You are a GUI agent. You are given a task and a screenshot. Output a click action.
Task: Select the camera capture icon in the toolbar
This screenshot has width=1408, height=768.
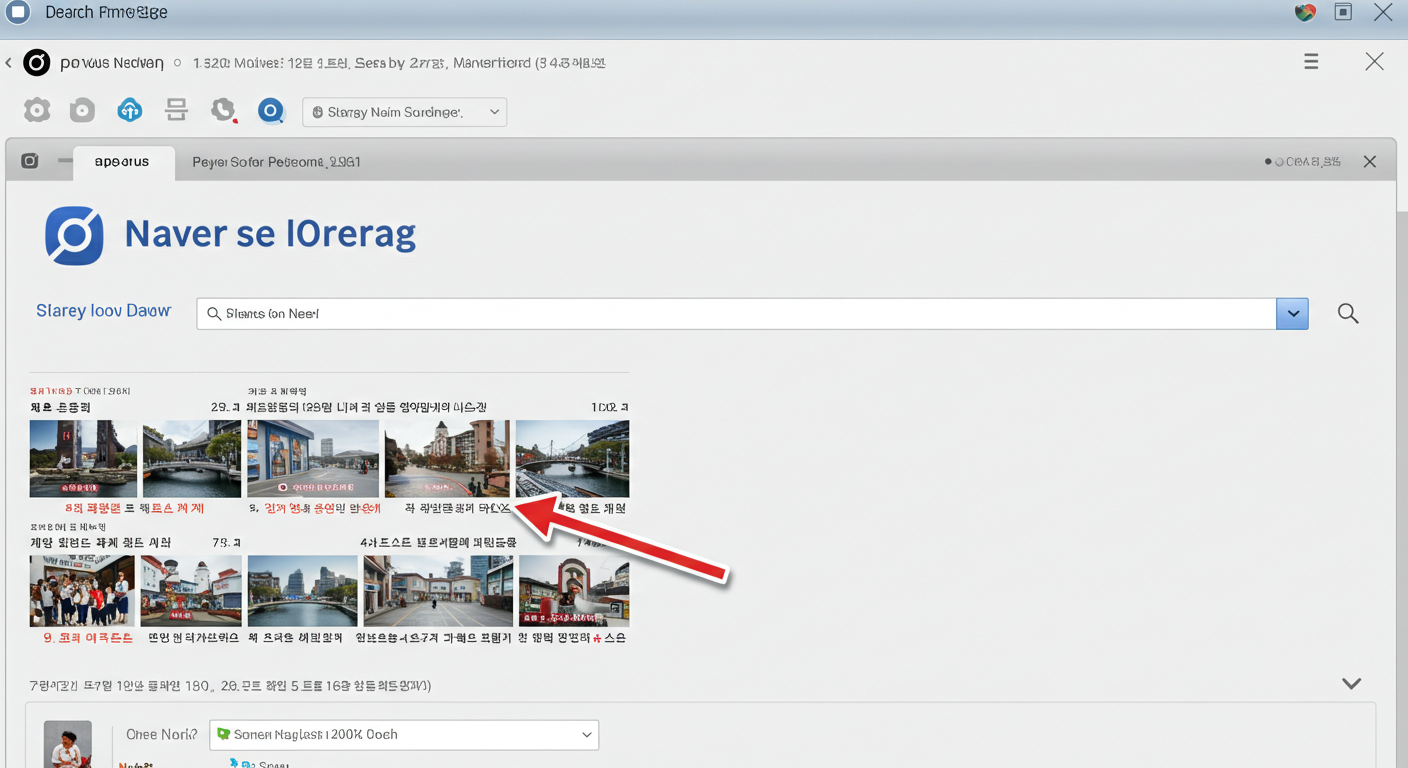click(x=82, y=110)
